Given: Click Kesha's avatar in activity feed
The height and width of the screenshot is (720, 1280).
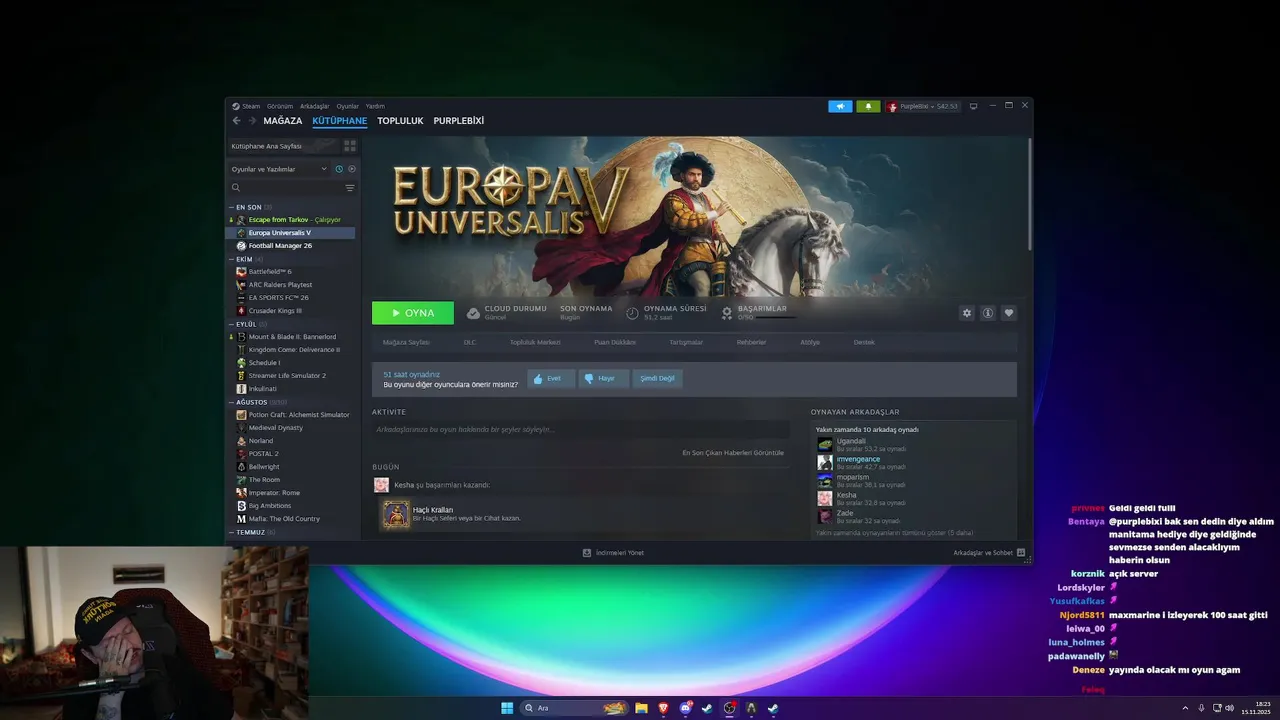Looking at the screenshot, I should pos(381,485).
